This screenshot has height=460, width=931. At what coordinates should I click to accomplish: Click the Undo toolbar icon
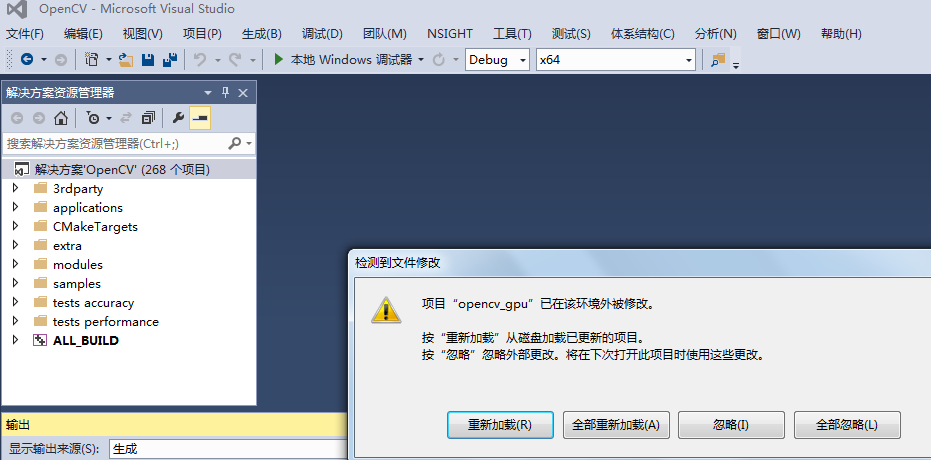(201, 59)
